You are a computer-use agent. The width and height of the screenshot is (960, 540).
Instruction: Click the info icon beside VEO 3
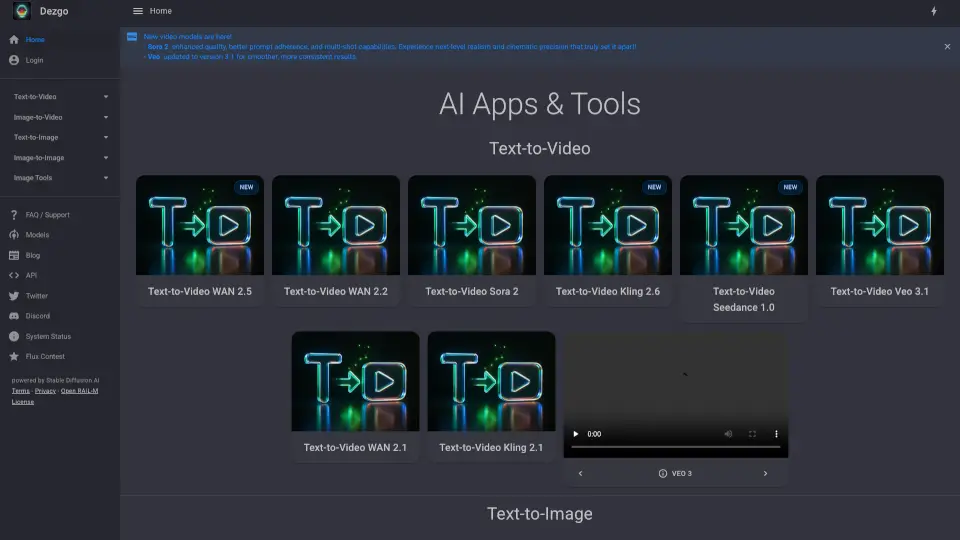663,473
